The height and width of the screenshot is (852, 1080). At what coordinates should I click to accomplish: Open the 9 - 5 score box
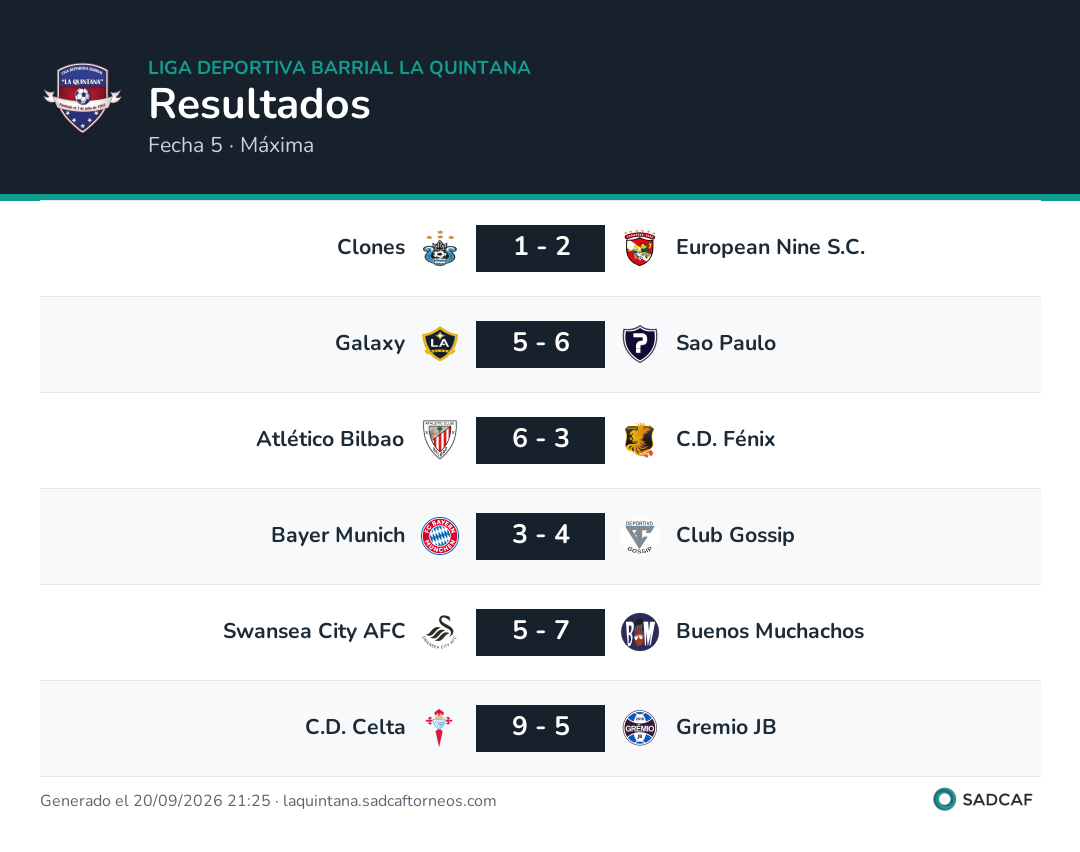click(x=541, y=728)
